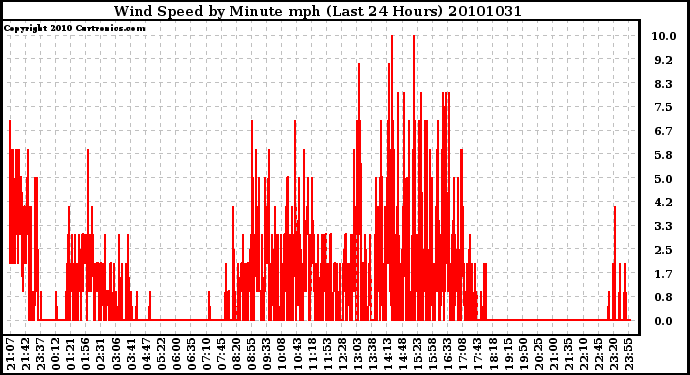
Task: Select the 7.5 y-axis value
Action: 664,107
